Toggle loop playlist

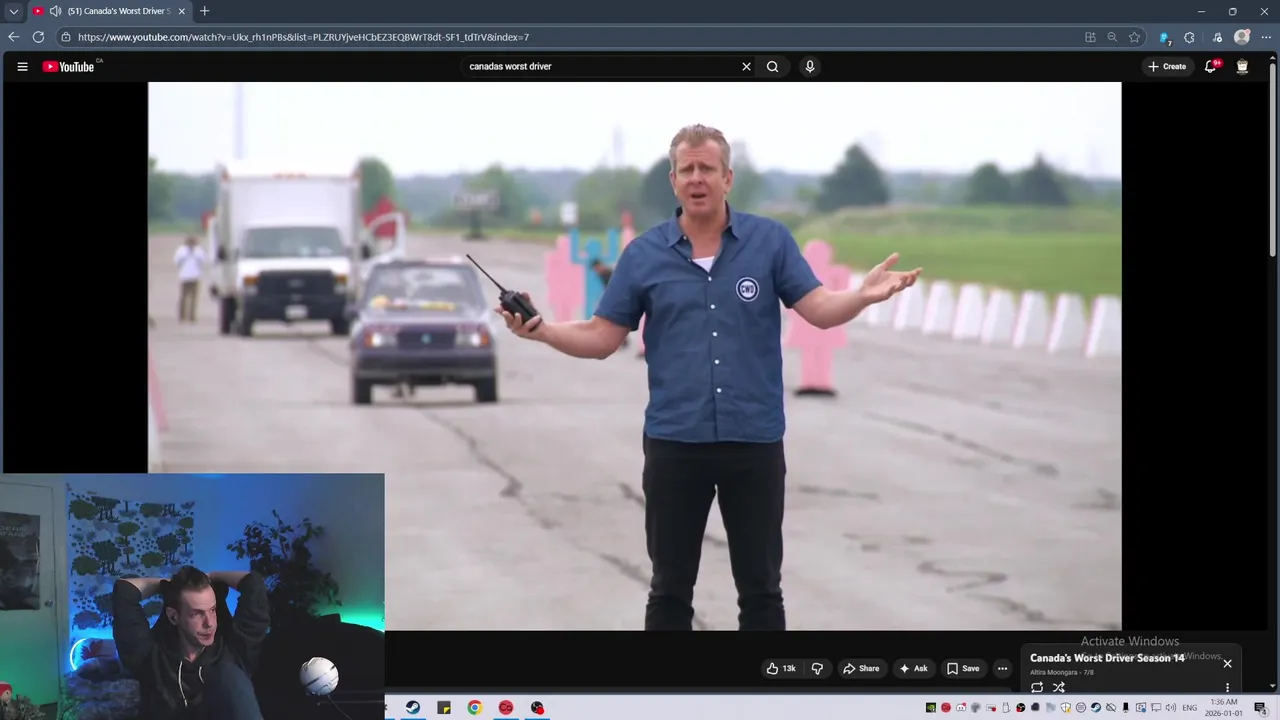(x=1037, y=687)
